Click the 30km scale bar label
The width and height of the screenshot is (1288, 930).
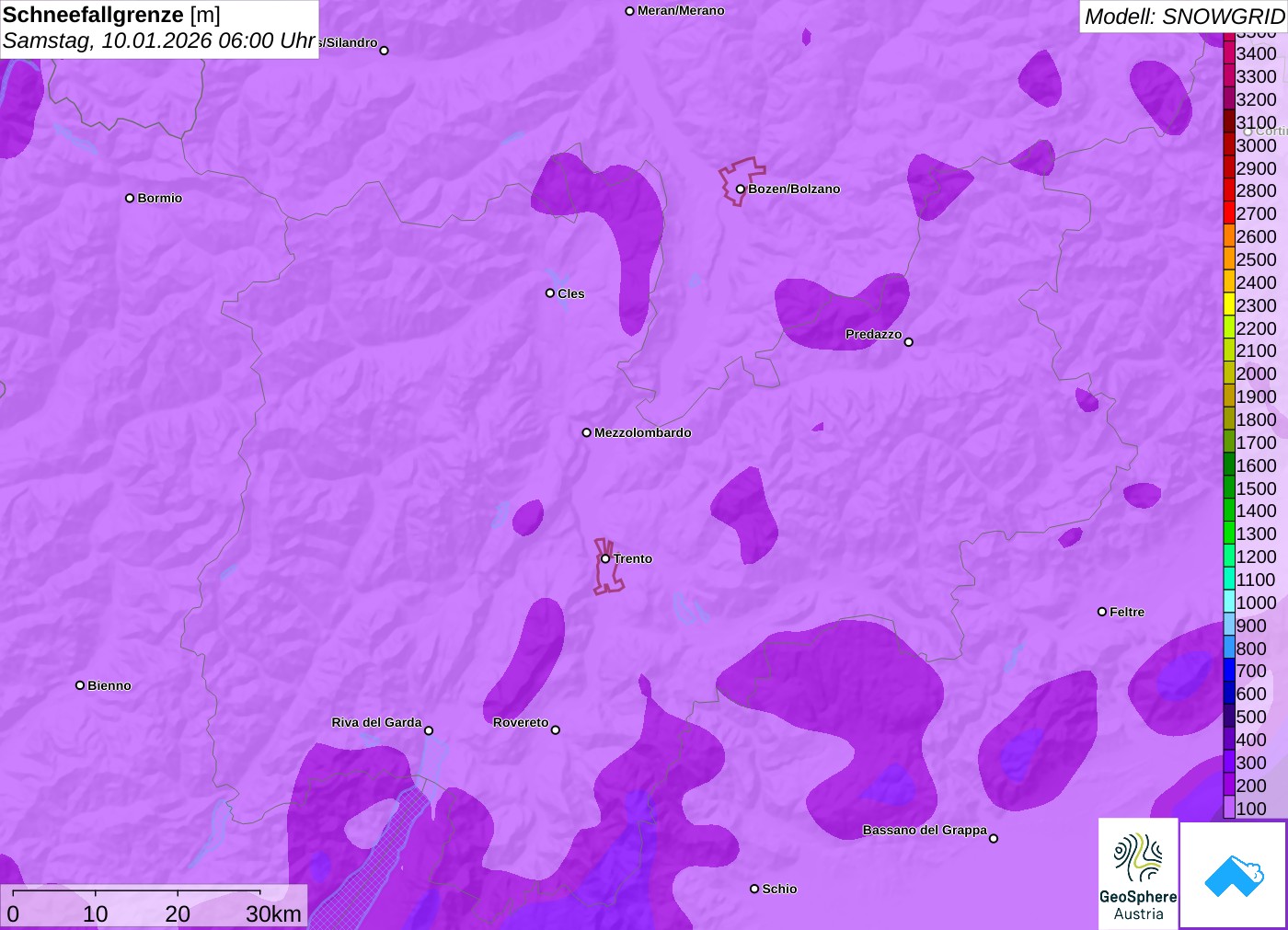[x=273, y=913]
